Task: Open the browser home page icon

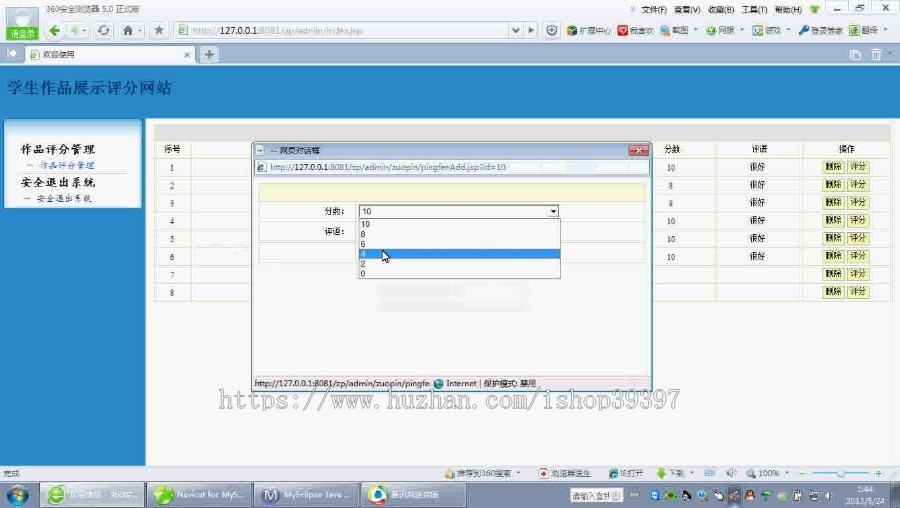Action: click(128, 30)
